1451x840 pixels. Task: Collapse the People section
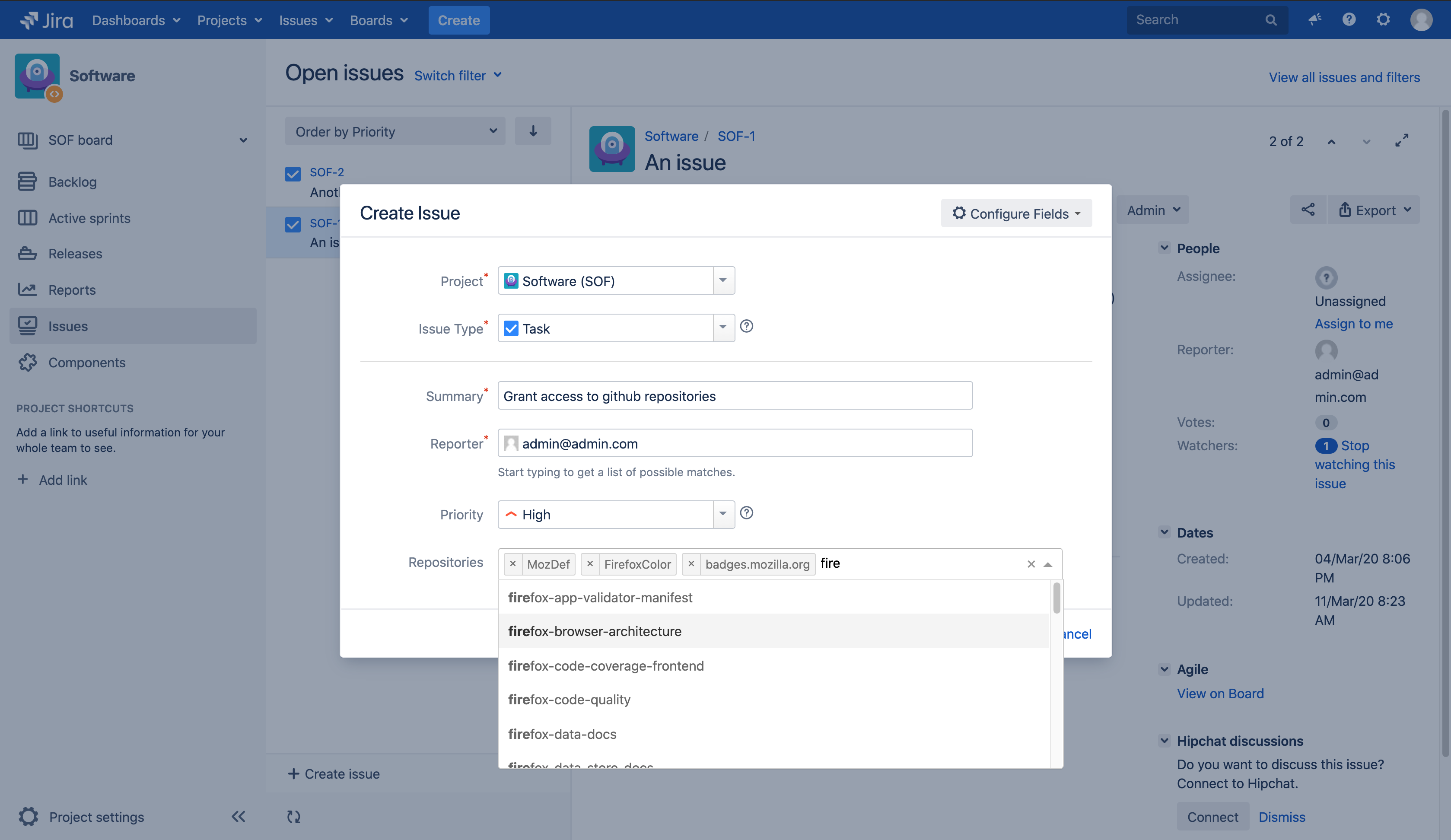click(1164, 248)
